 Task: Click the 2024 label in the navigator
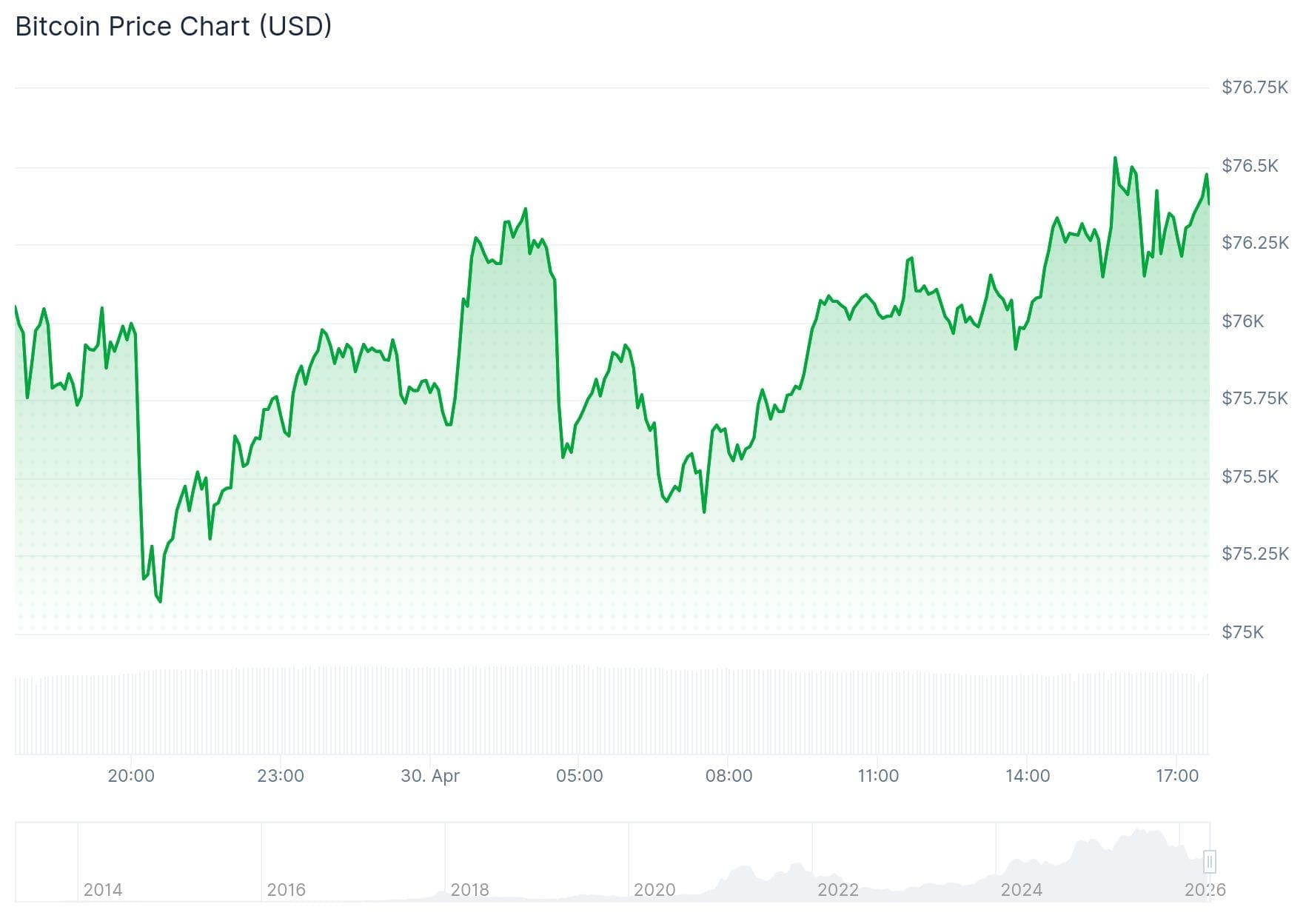(1022, 889)
